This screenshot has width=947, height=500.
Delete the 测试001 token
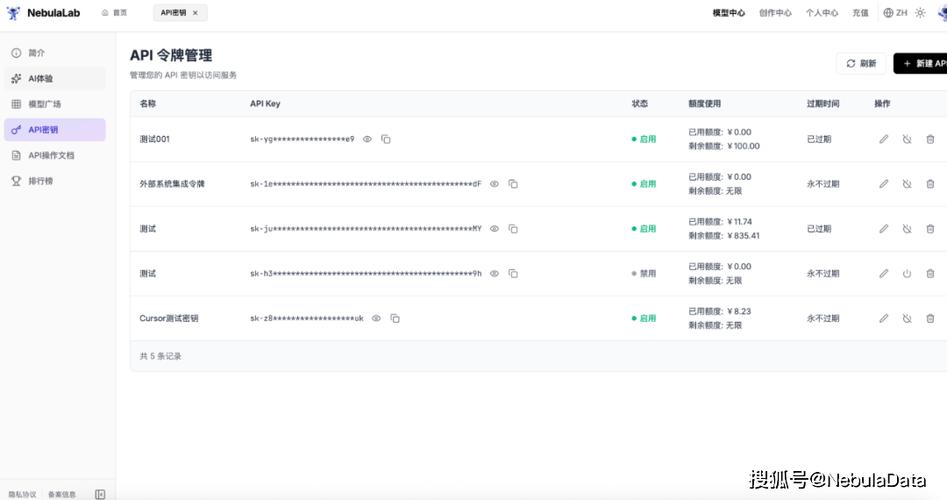pyautogui.click(x=930, y=139)
